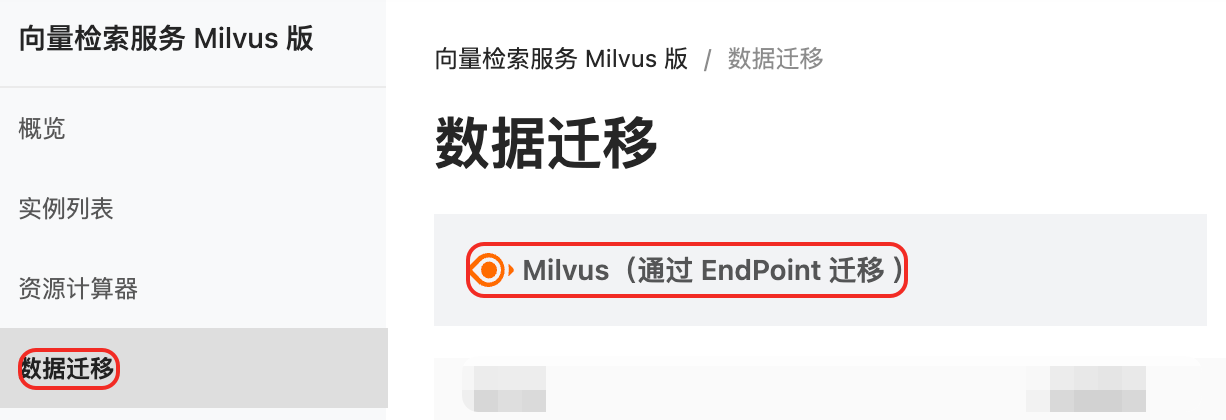1226x420 pixels.
Task: Click the sidebar title 向量检索服务 Milvus 版
Action: pyautogui.click(x=166, y=39)
